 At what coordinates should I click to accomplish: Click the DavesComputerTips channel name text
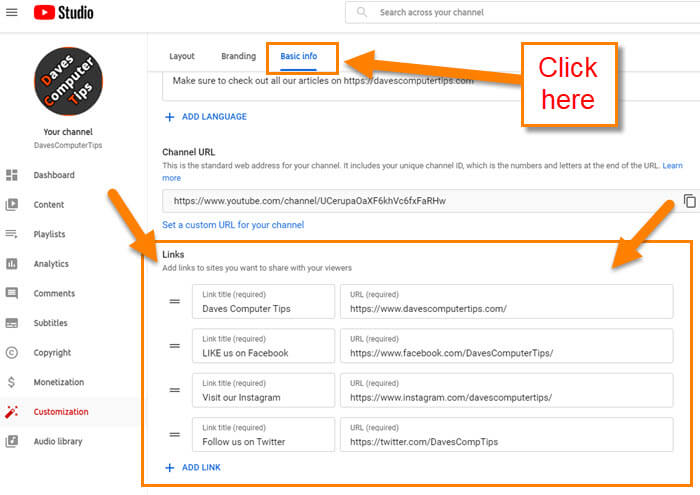click(x=68, y=146)
